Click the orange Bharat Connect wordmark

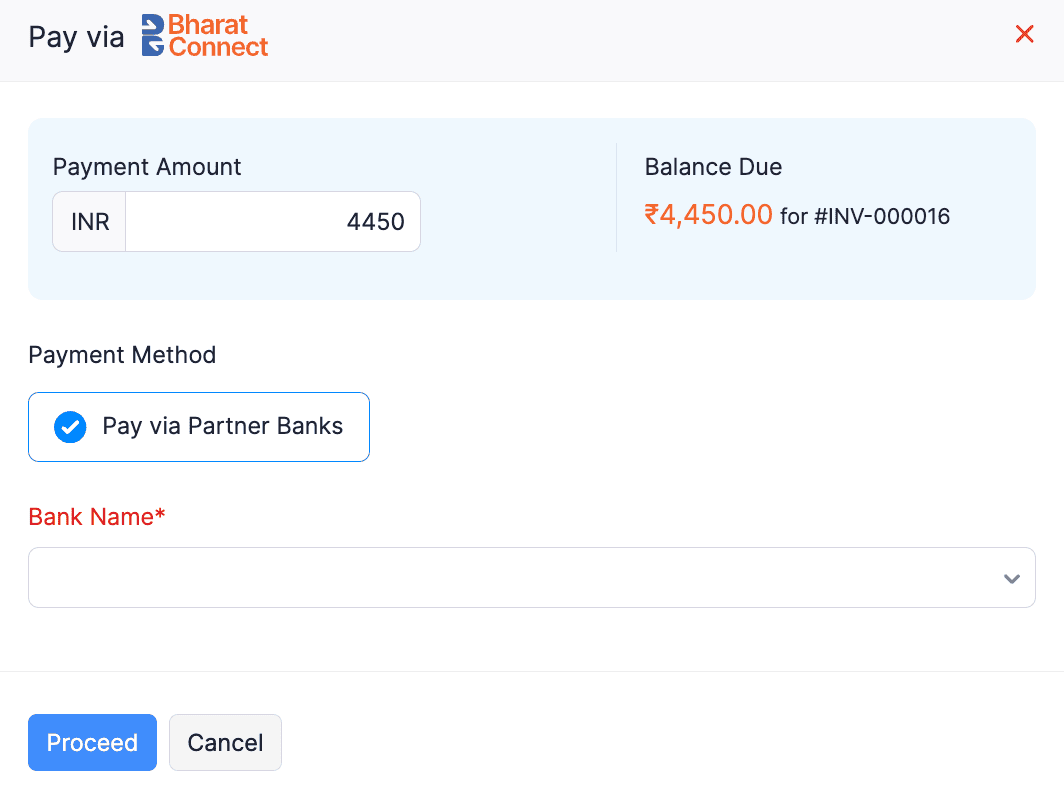coord(219,35)
